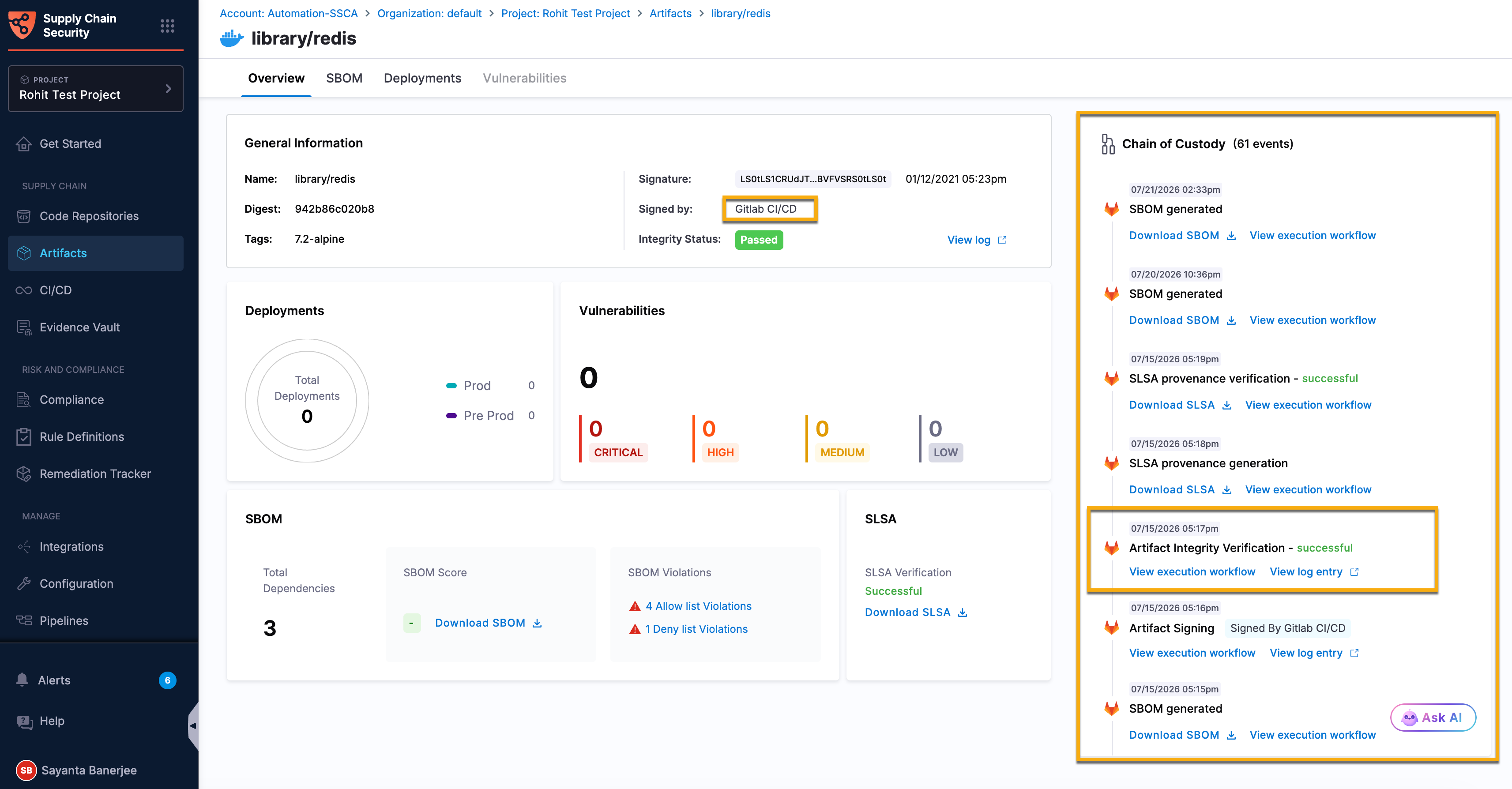This screenshot has height=789, width=1512.
Task: Click the signature hash value chip
Action: pos(812,179)
